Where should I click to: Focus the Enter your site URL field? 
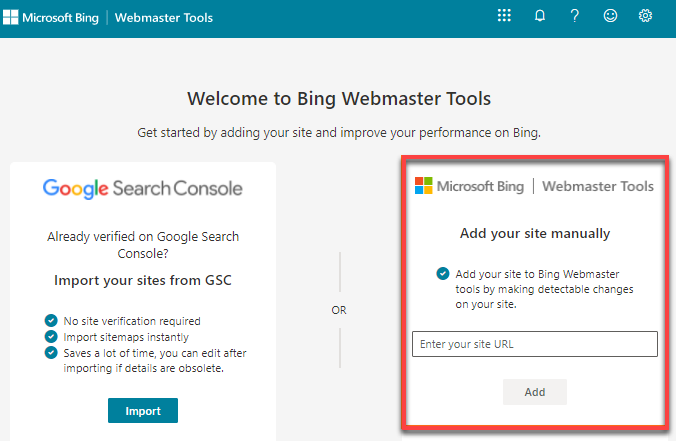(535, 344)
